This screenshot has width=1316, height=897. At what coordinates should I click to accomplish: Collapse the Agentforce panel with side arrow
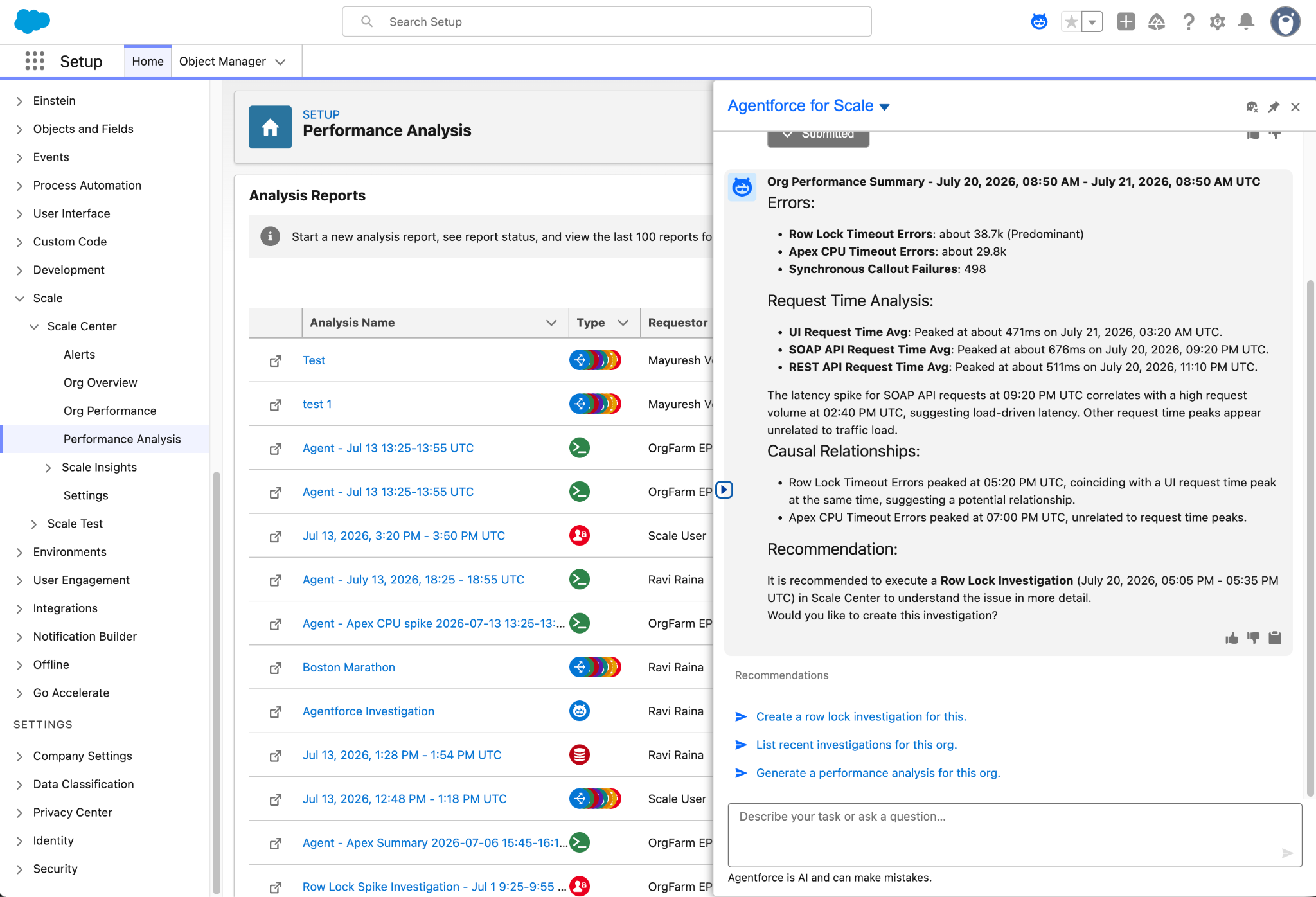coord(724,490)
